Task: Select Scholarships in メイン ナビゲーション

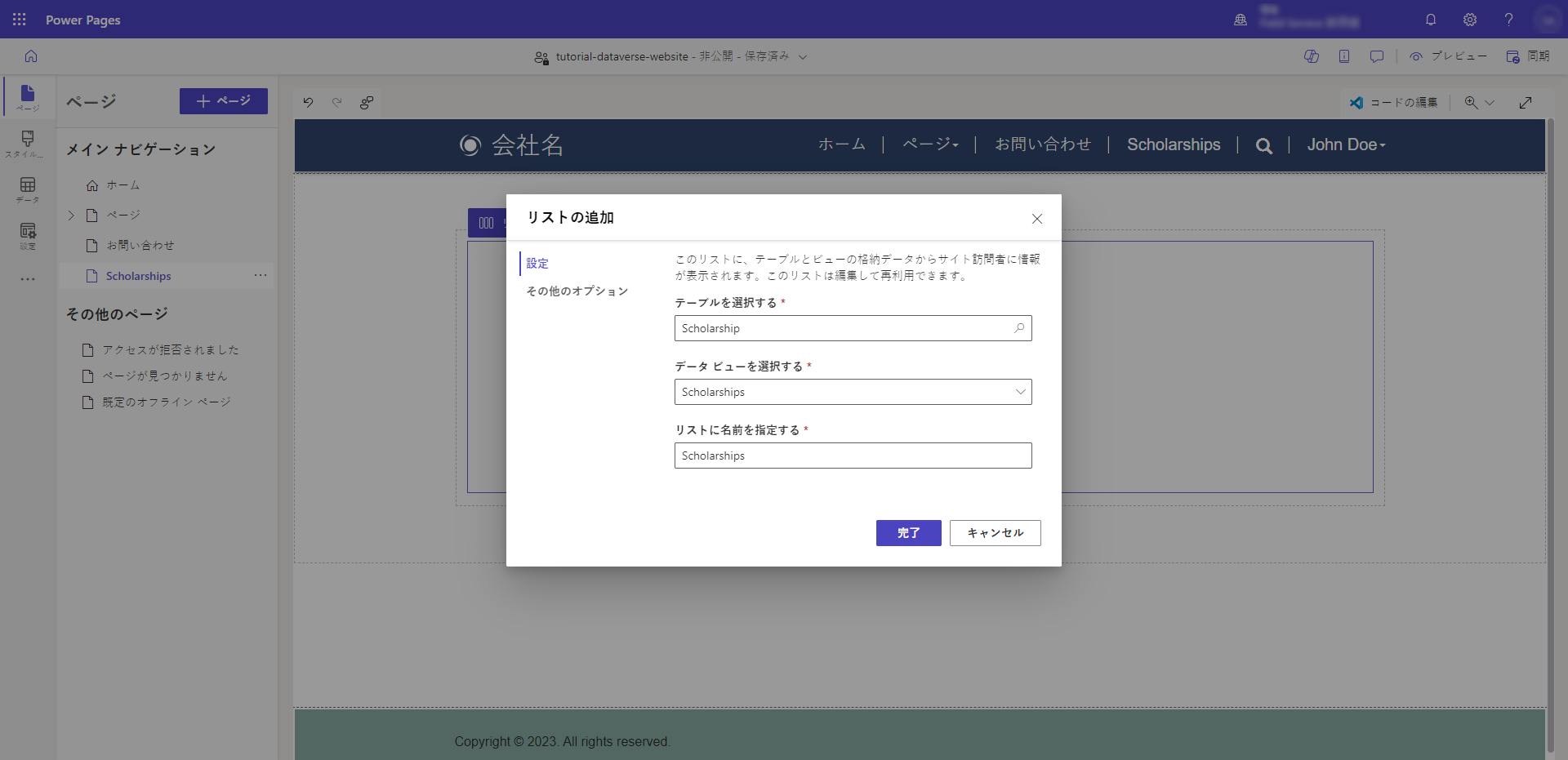Action: 140,275
